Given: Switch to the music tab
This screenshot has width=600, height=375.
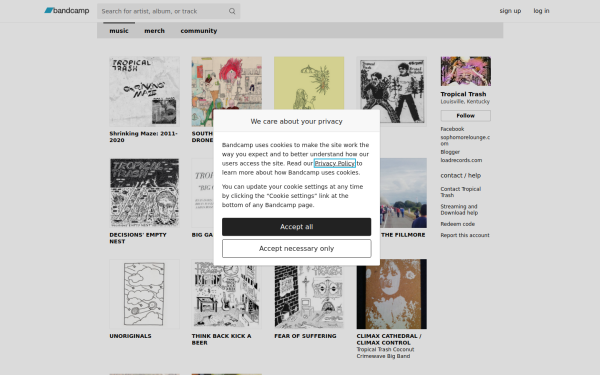Looking at the screenshot, I should [119, 31].
